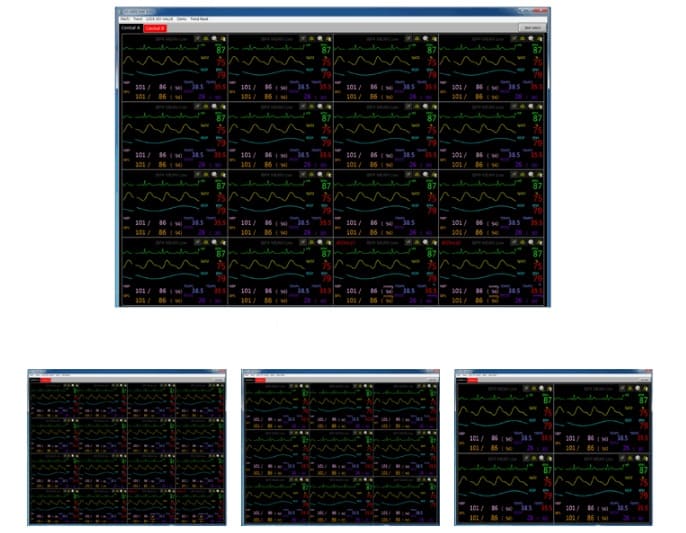Select the red Central B tab
The width and height of the screenshot is (686, 533).
coord(154,28)
